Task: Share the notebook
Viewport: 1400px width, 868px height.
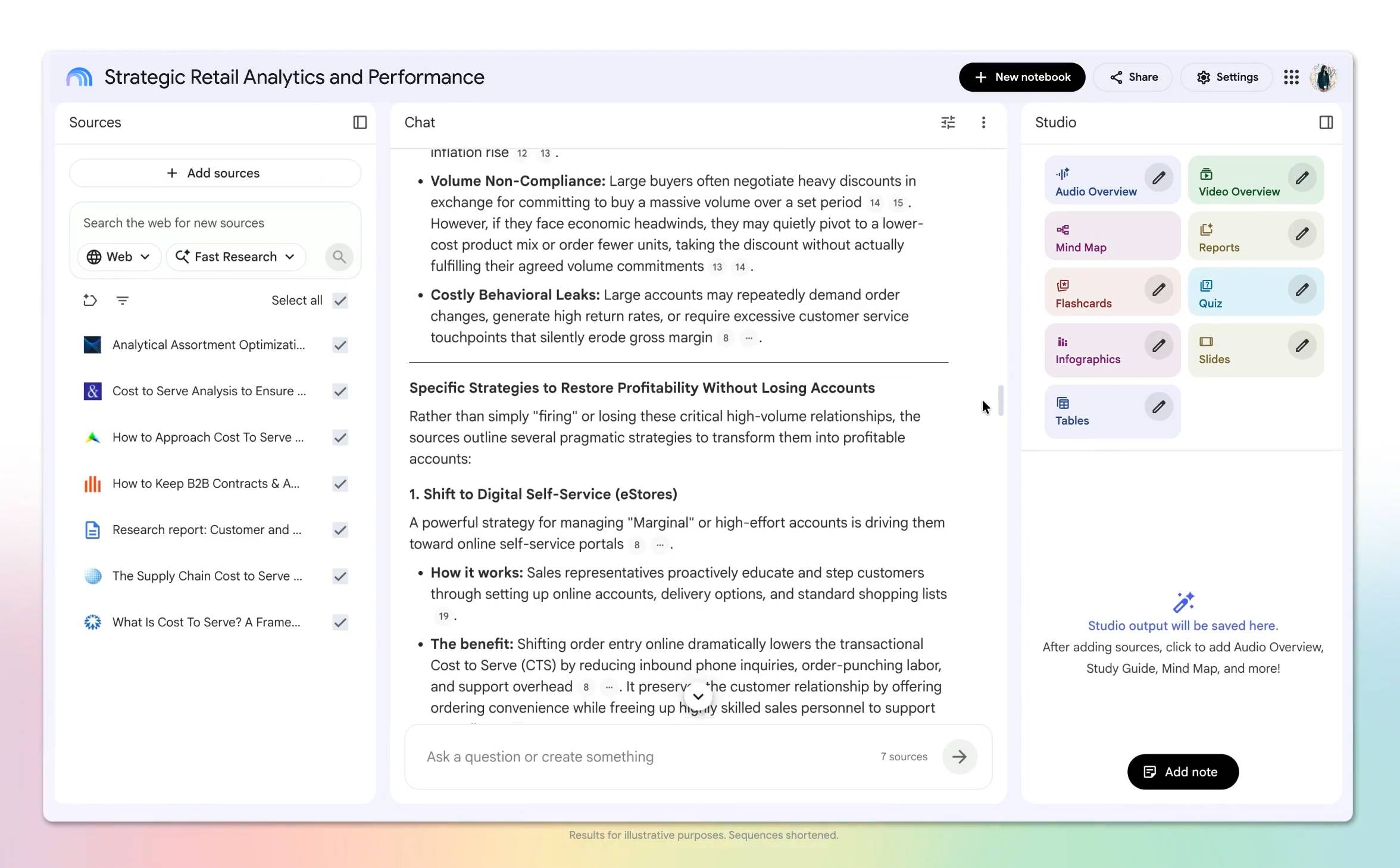Action: 1133,77
